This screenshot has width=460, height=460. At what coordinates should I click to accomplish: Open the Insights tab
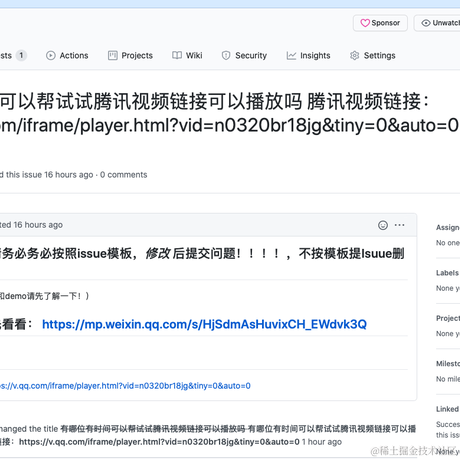click(308, 55)
